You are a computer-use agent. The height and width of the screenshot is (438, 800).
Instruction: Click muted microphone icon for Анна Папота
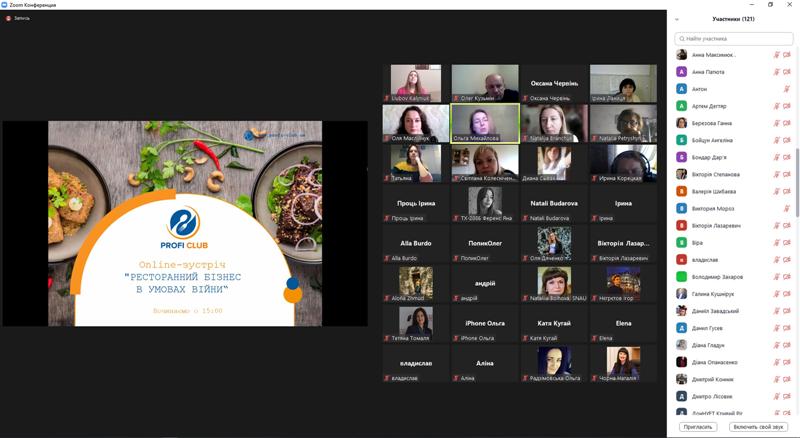tap(775, 72)
